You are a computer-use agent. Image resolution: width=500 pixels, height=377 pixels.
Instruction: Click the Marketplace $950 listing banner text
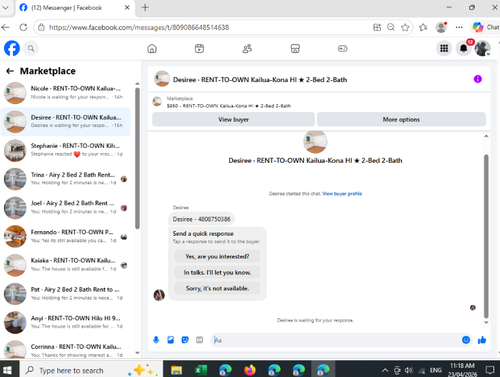pyautogui.click(x=229, y=106)
